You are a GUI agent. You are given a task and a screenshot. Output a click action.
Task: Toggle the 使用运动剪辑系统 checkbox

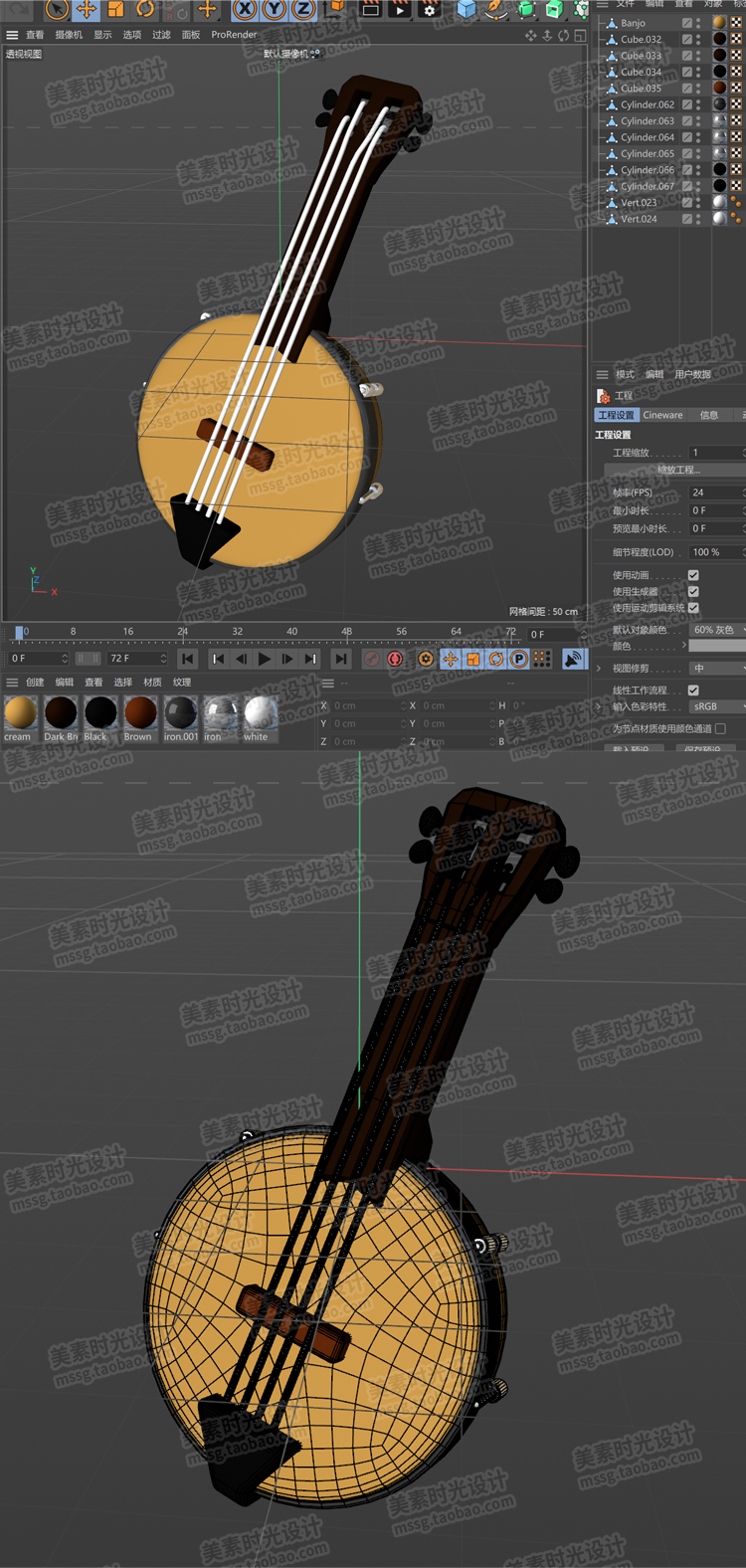point(693,607)
